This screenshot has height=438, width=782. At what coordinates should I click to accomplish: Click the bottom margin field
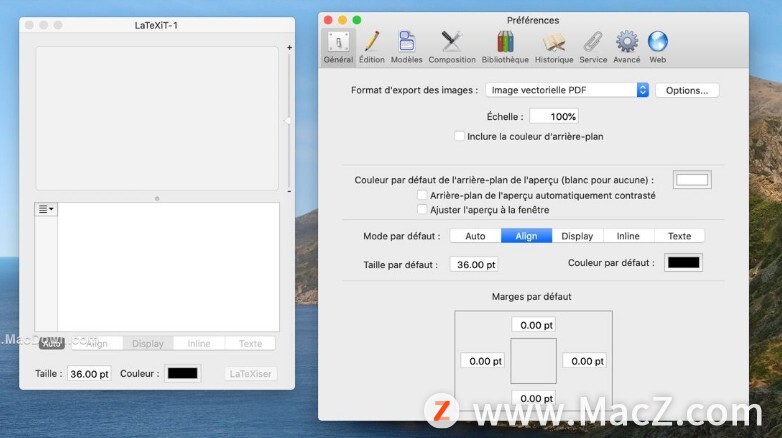(534, 398)
